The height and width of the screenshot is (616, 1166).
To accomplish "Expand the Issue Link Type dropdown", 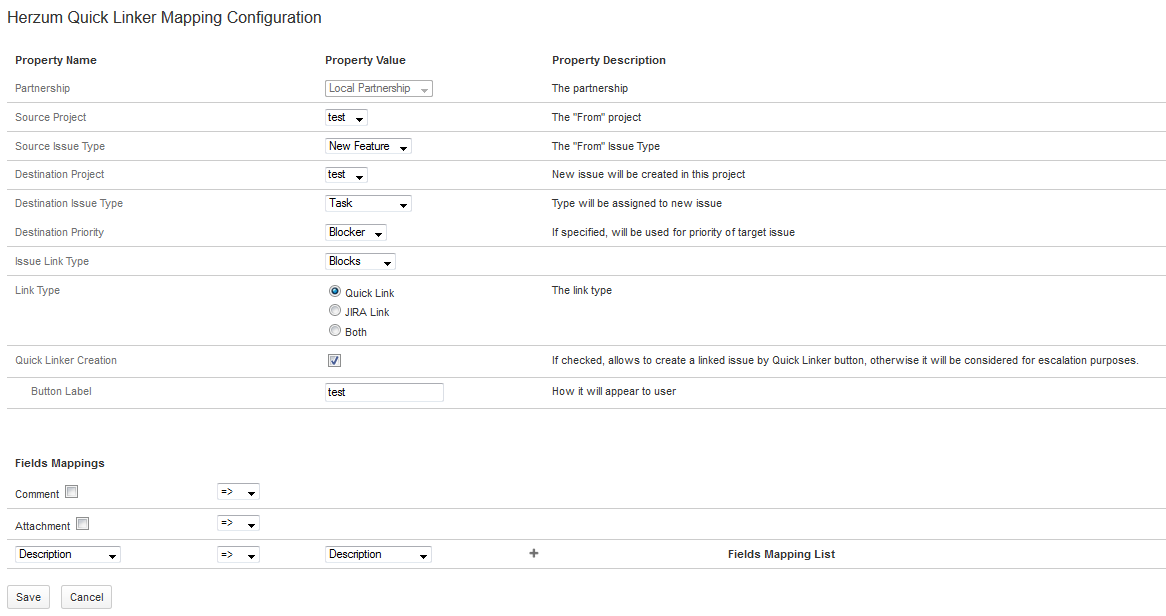I will (x=360, y=262).
